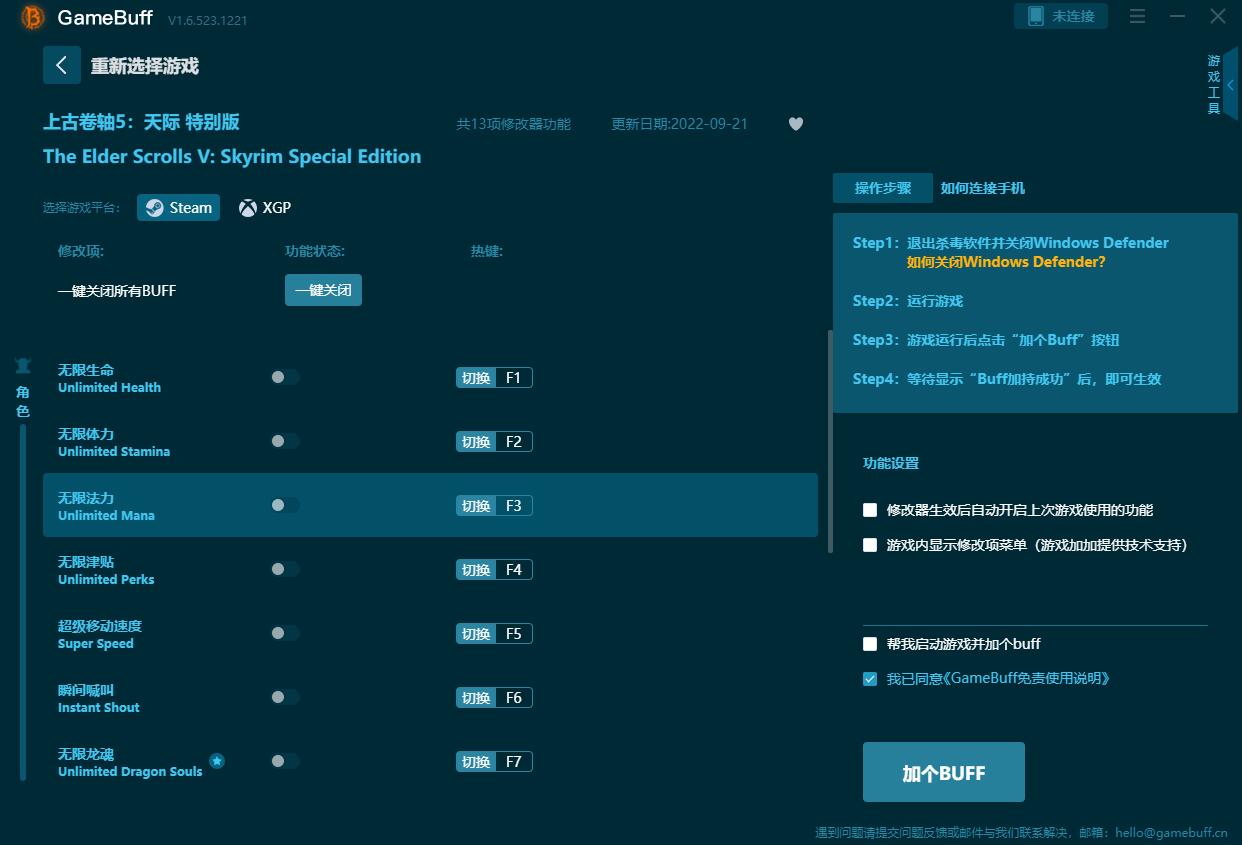The width and height of the screenshot is (1242, 845).
Task: Uncheck the GameBuff disclaimer agreement checkbox
Action: point(870,679)
